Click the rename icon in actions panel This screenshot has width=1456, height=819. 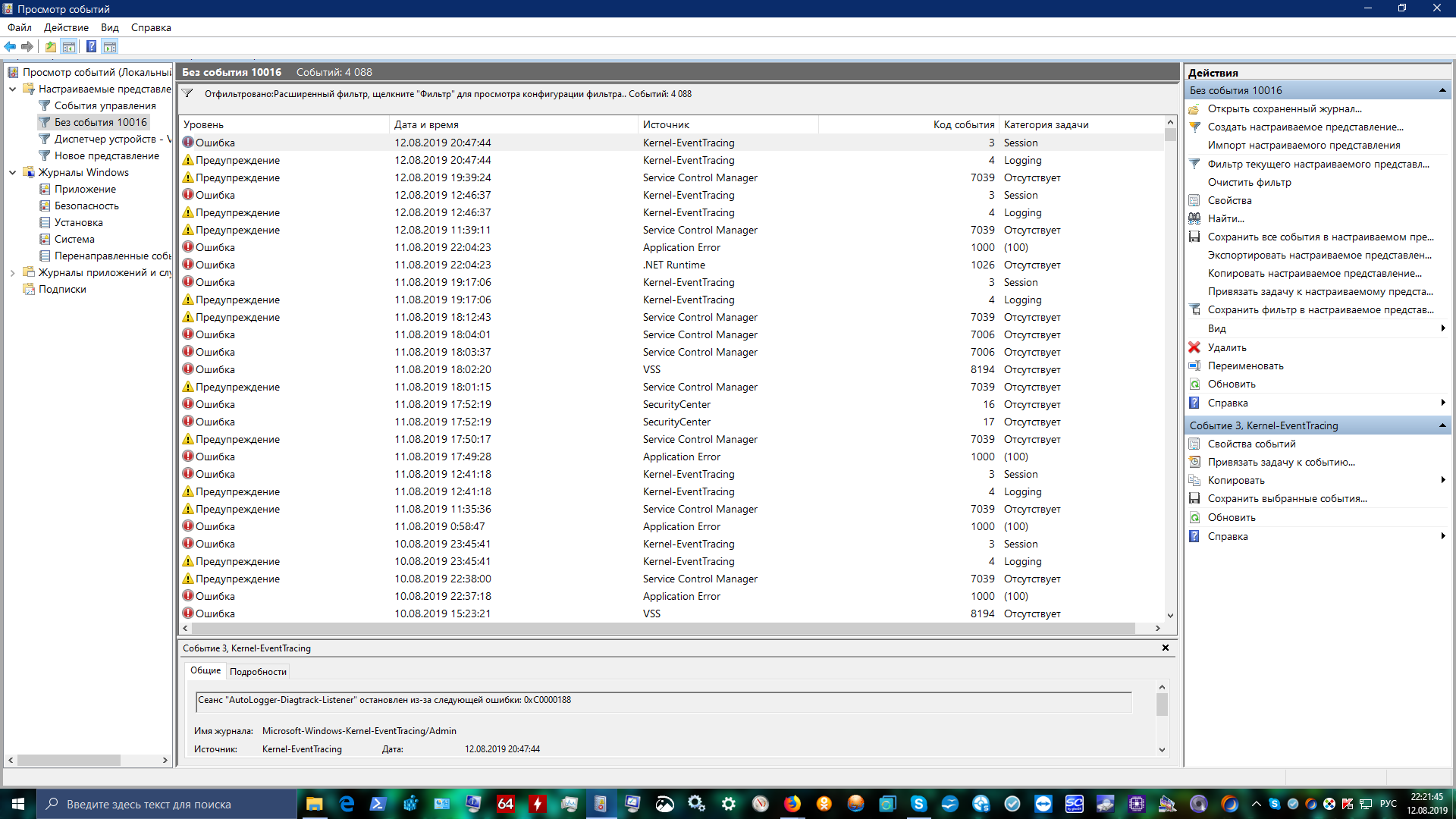click(x=1196, y=365)
